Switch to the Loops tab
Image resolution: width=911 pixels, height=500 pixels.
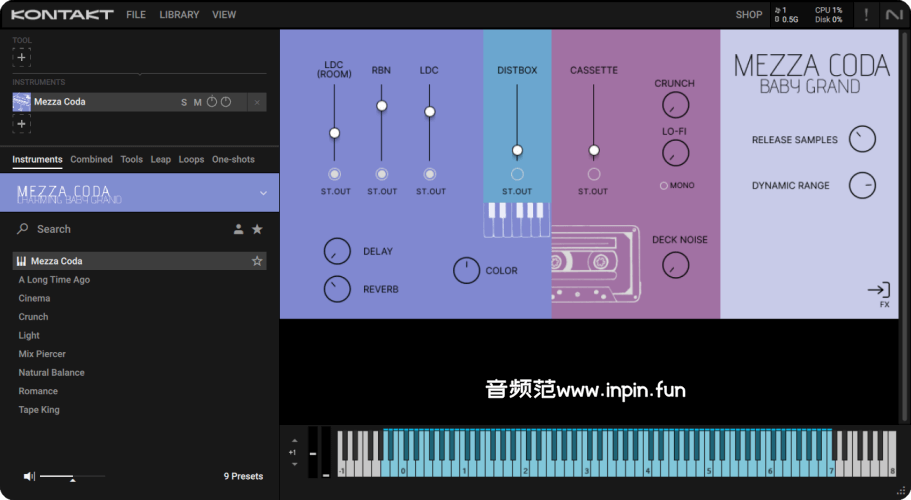[x=191, y=159]
